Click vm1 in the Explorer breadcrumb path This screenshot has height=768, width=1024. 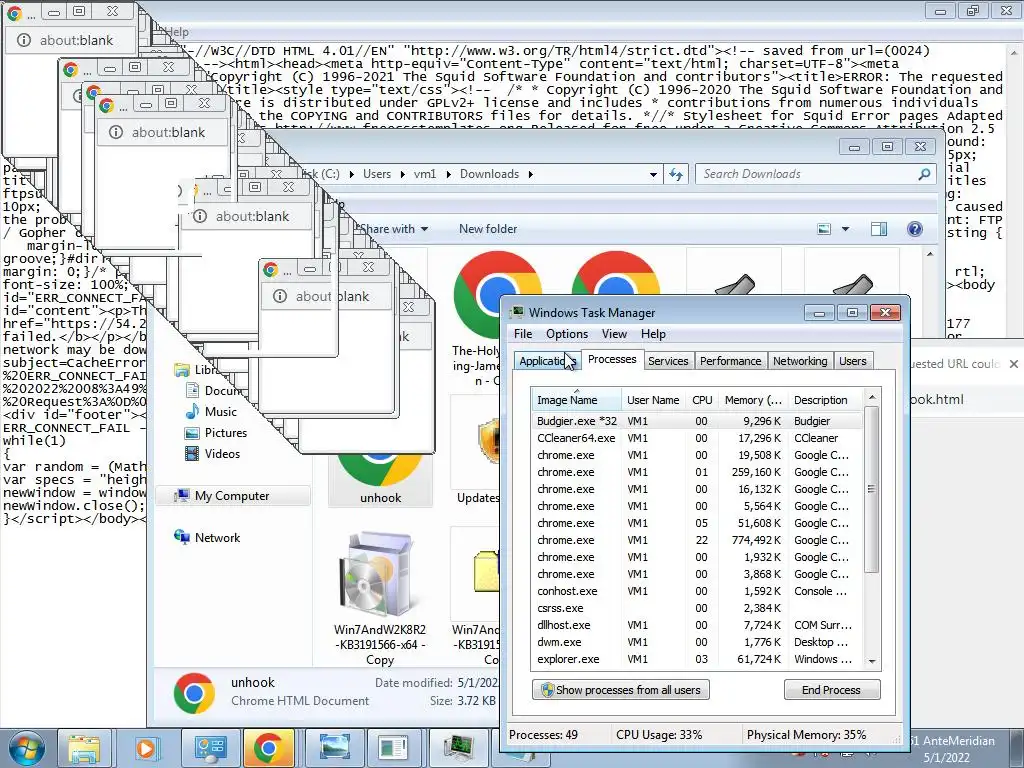coord(424,174)
